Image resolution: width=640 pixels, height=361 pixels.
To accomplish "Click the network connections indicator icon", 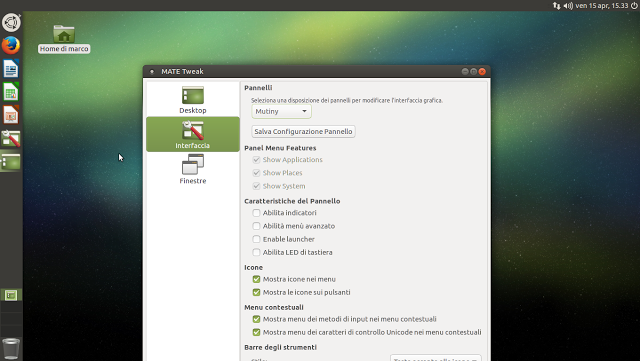I will pos(557,6).
